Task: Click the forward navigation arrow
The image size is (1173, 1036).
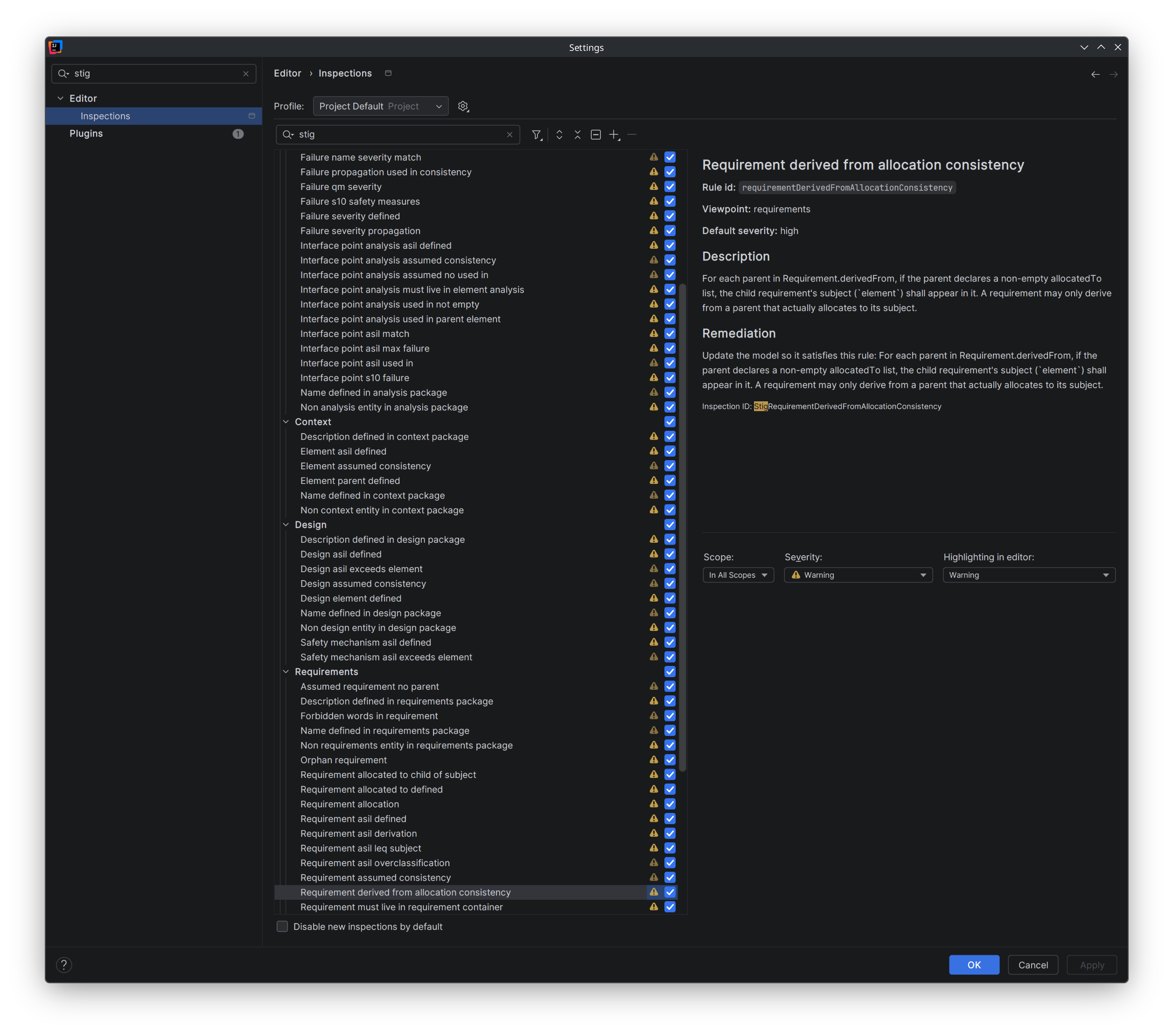Action: tap(1113, 75)
